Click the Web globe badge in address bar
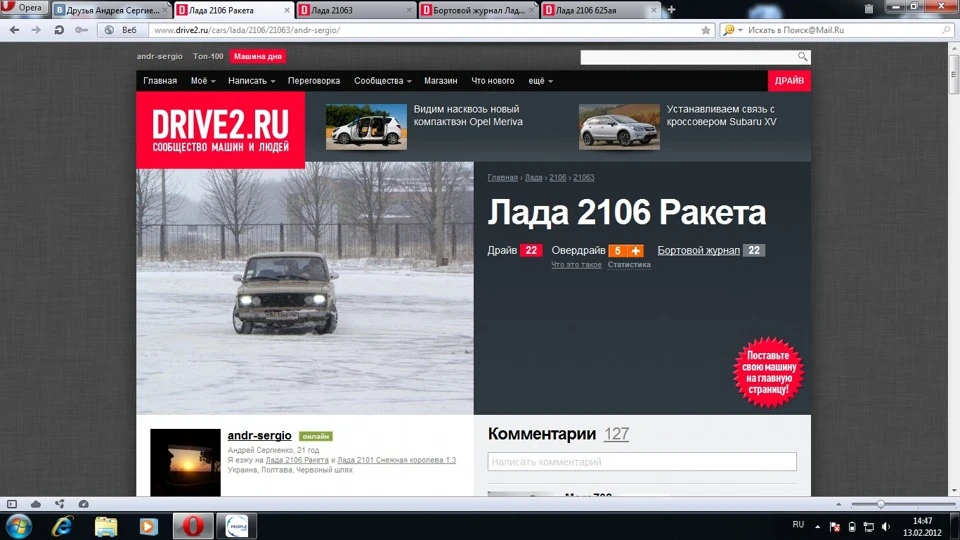 pyautogui.click(x=121, y=30)
